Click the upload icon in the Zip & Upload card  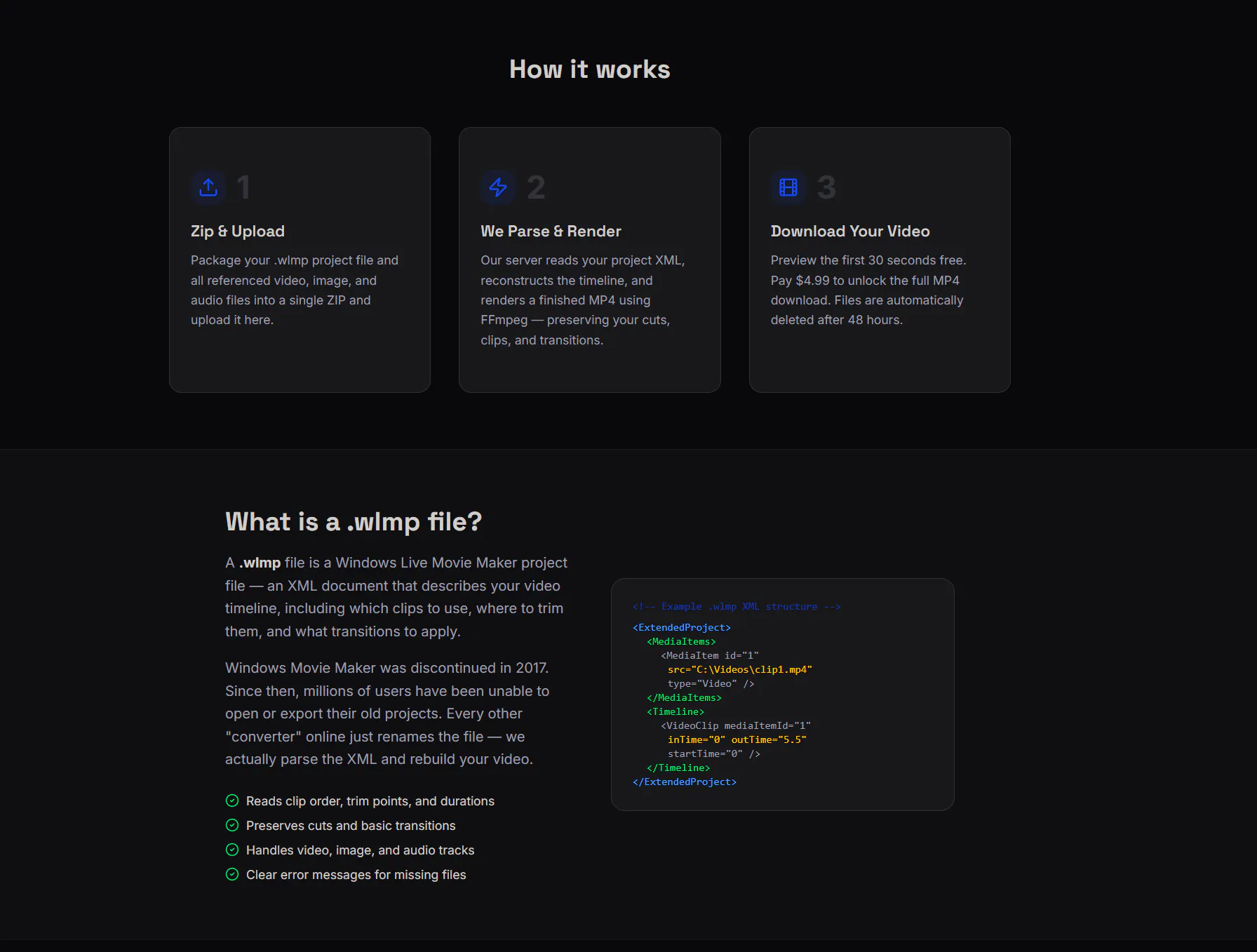pos(208,187)
